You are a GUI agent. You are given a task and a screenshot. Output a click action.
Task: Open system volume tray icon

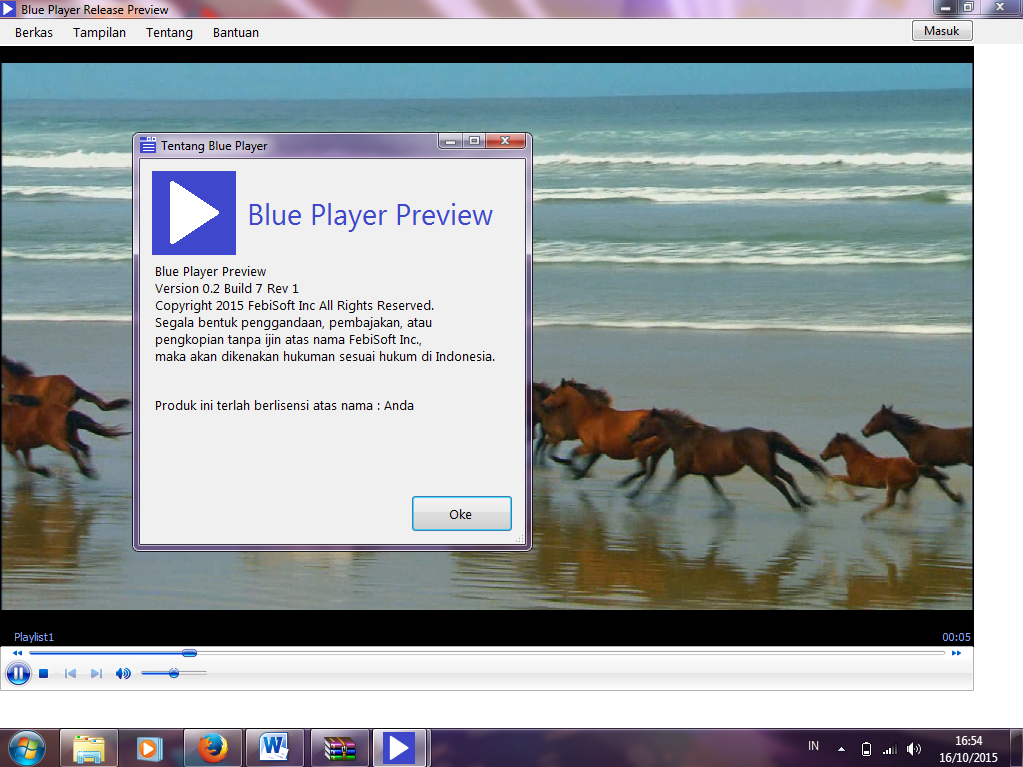click(x=914, y=749)
